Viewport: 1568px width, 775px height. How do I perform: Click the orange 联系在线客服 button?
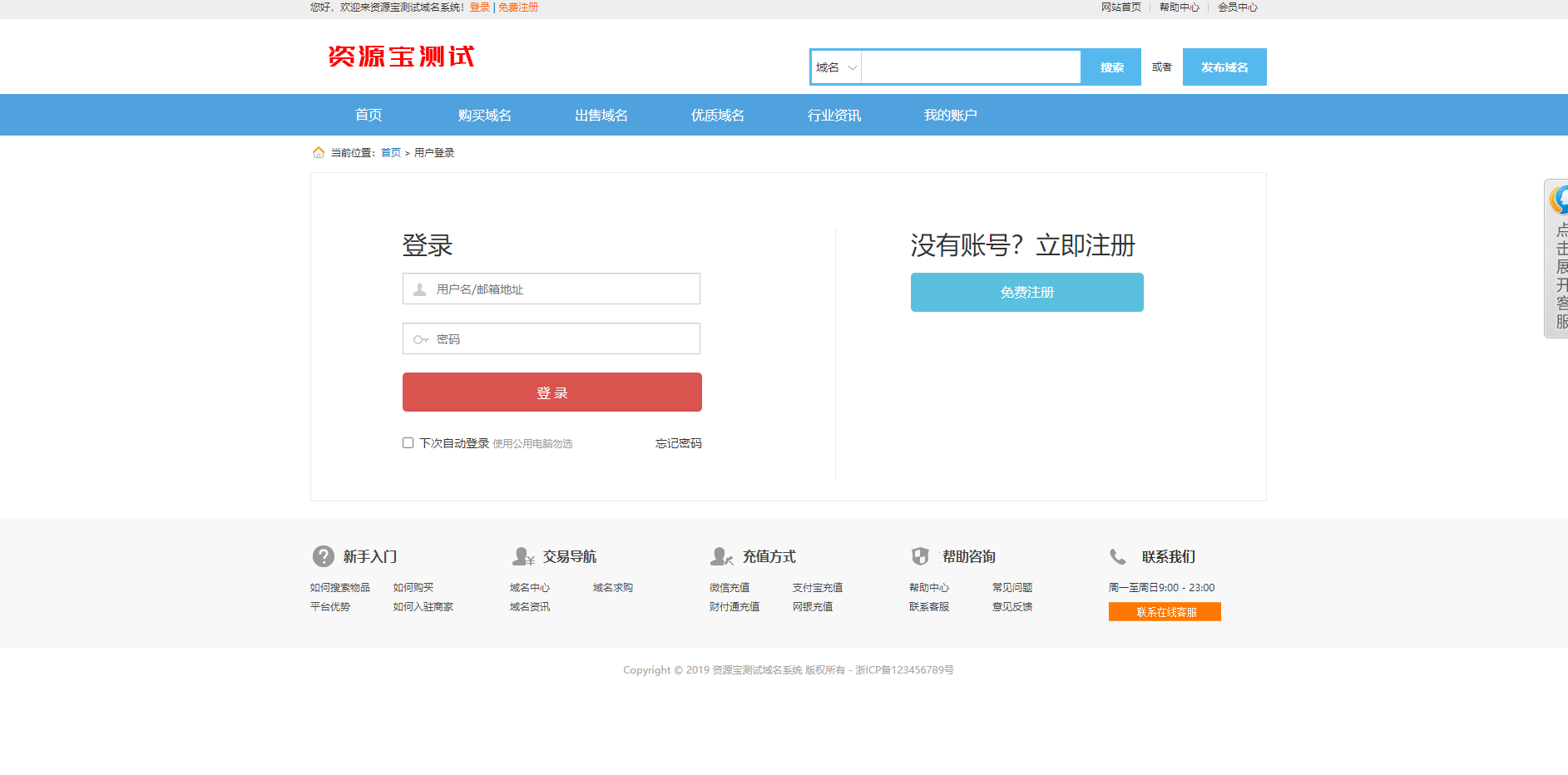(x=1165, y=612)
